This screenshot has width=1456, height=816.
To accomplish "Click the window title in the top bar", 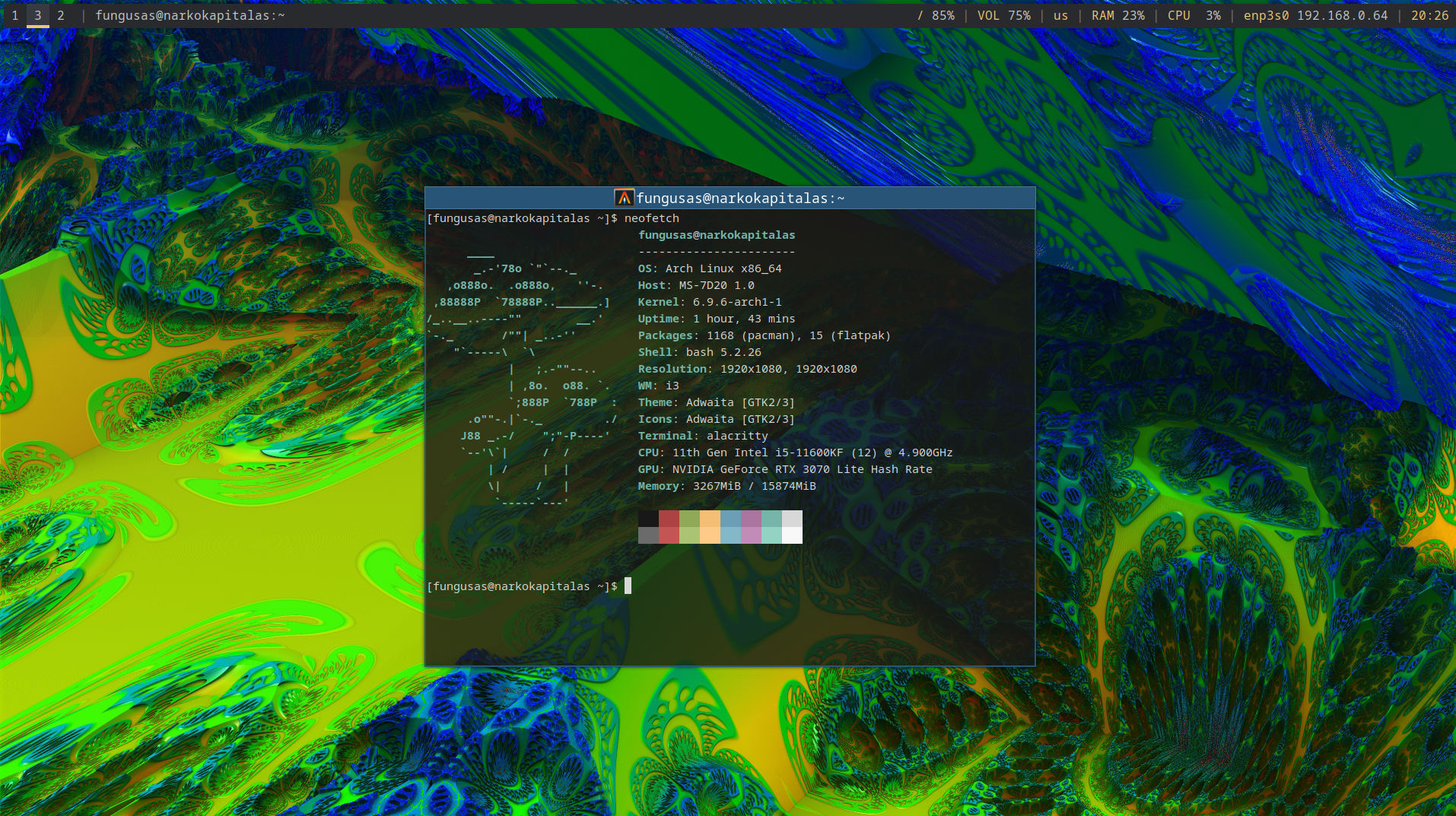I will coord(189,15).
